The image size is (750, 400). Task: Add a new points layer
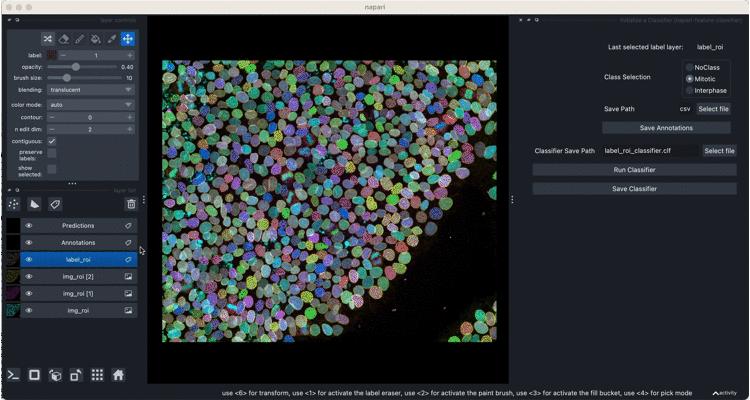(x=14, y=204)
